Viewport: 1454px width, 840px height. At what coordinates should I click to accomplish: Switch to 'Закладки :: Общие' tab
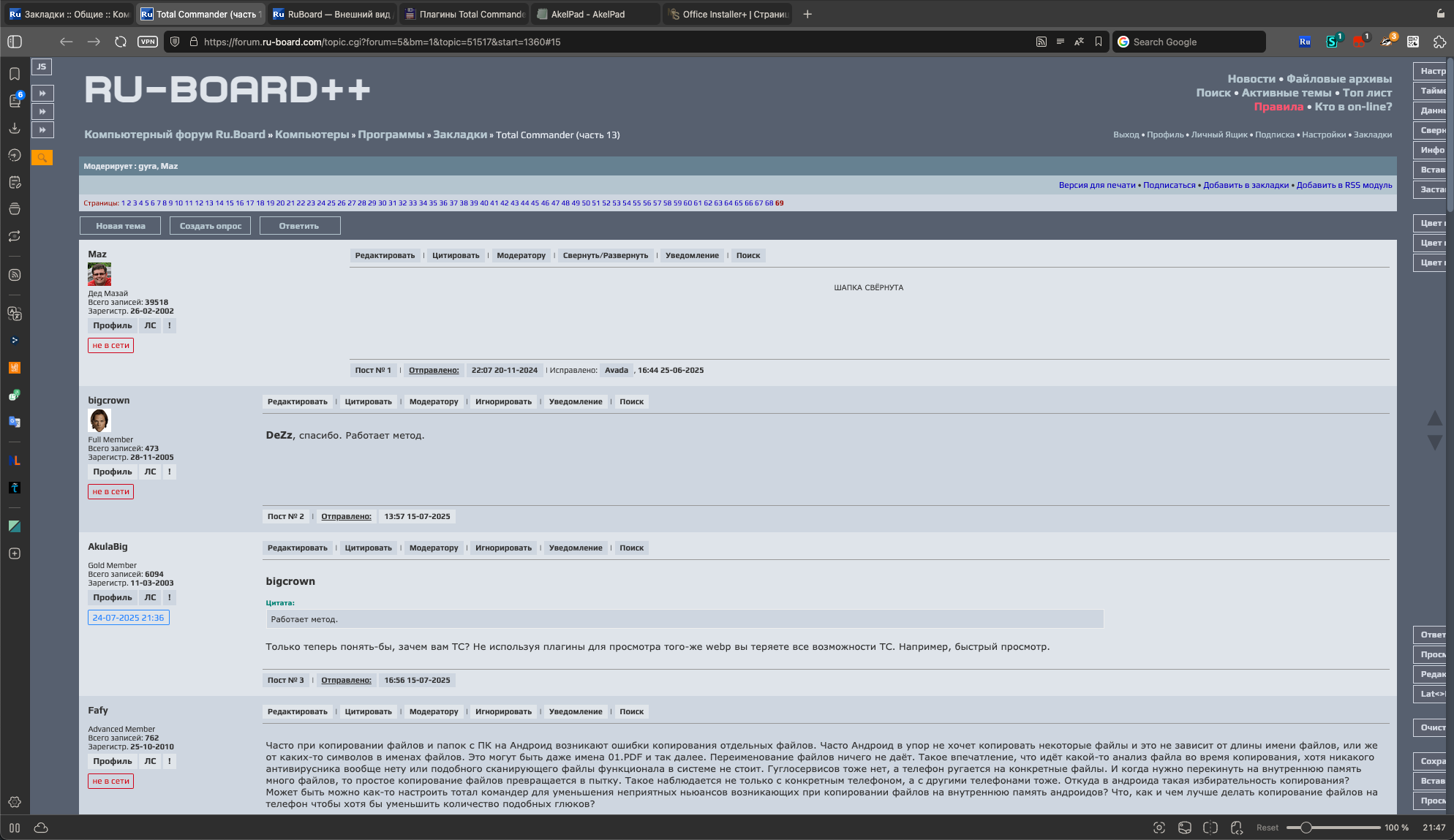pos(69,14)
